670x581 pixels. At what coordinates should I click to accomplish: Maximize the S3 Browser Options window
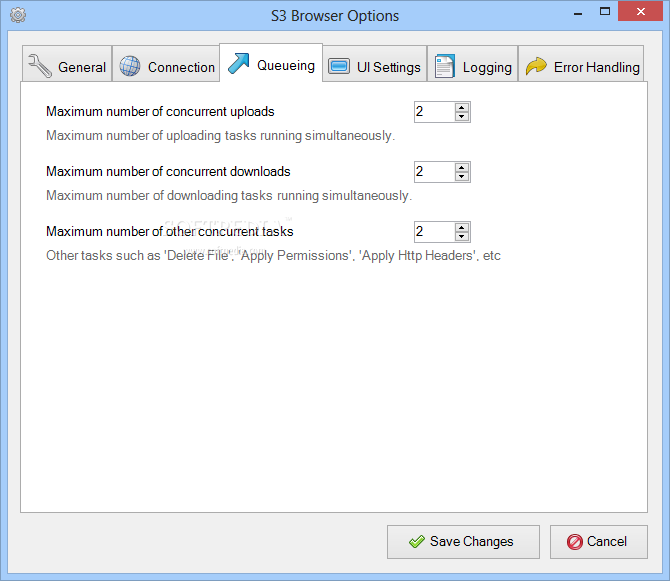pyautogui.click(x=605, y=12)
